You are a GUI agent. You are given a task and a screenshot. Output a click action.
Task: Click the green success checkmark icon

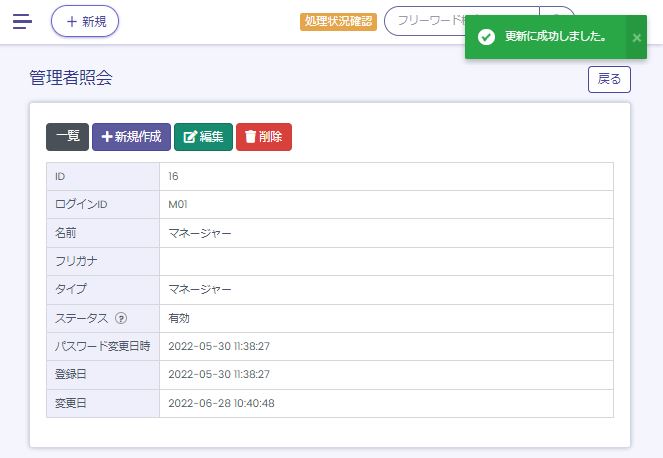(486, 37)
